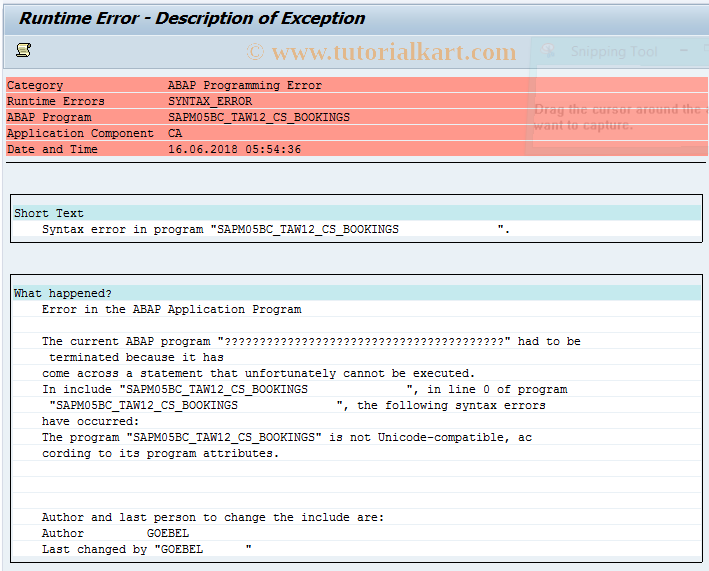709x571 pixels.
Task: Click the 'Runtime Error - Description of Exception' title
Action: [192, 19]
